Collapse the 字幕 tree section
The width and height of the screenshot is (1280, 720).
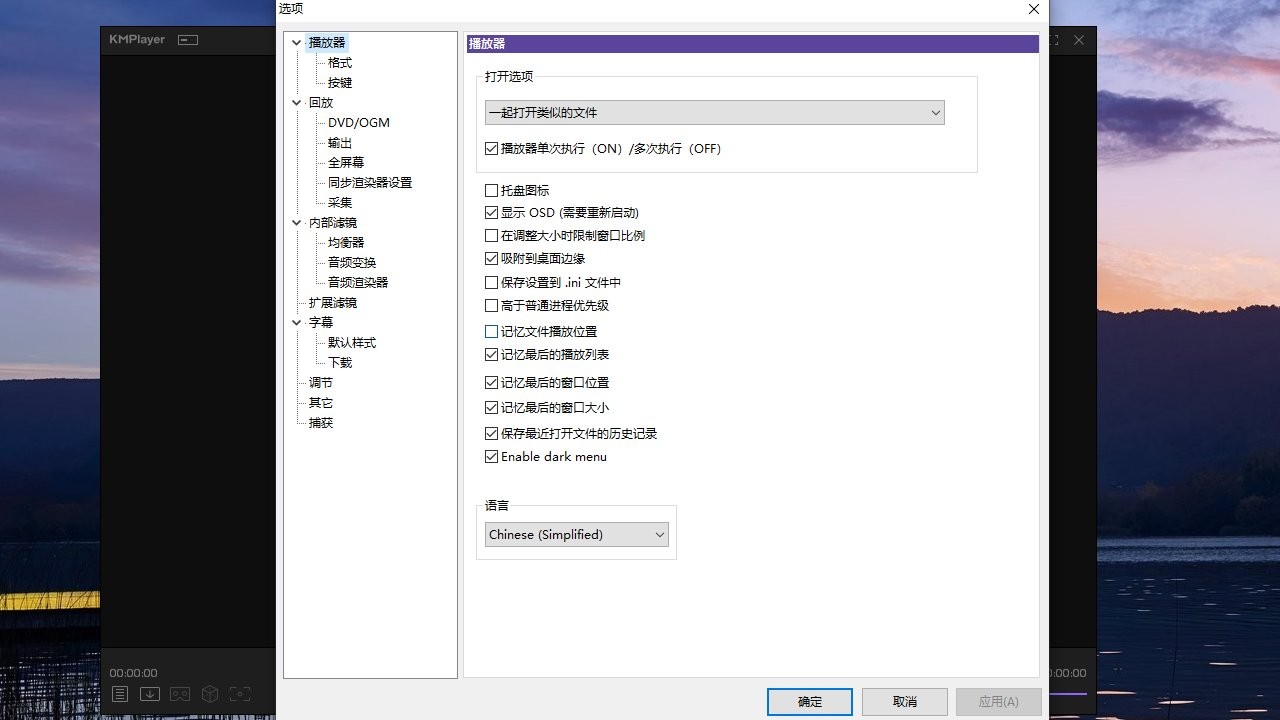pyautogui.click(x=296, y=322)
